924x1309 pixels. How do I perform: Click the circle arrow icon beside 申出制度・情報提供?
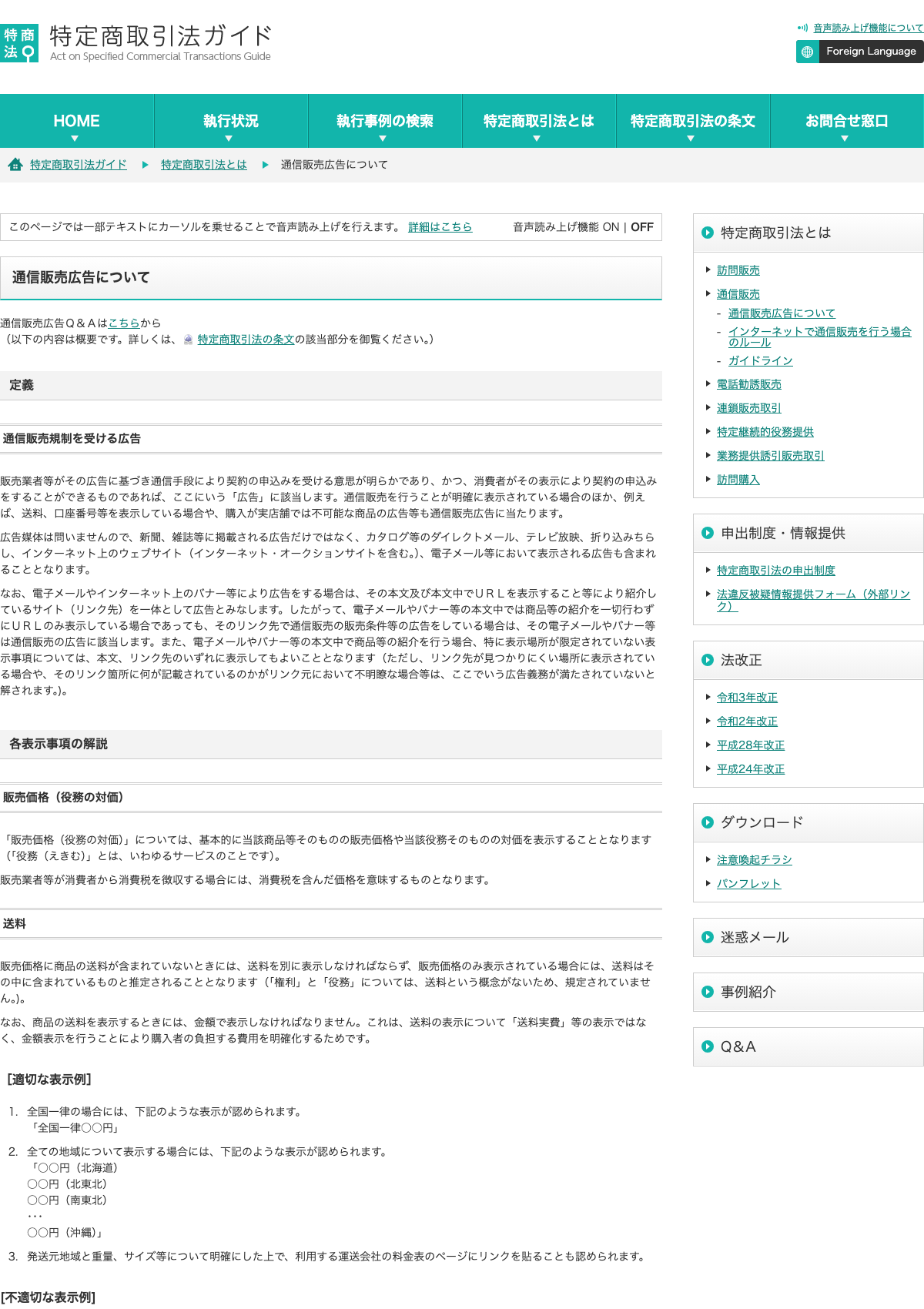tap(708, 533)
